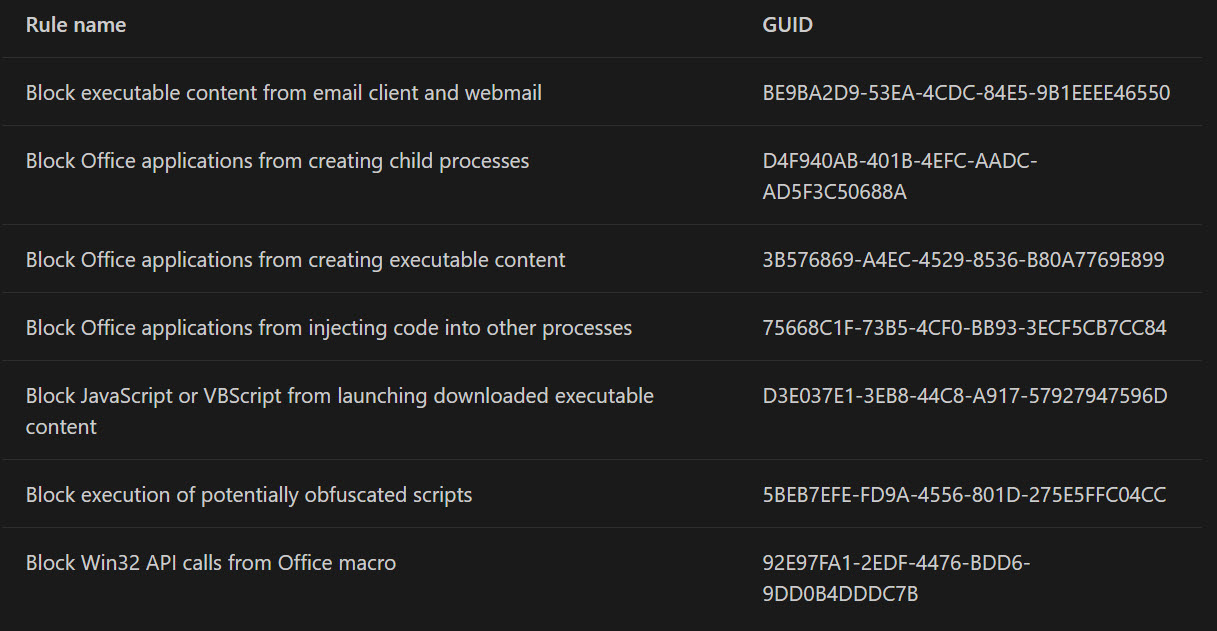
Task: Click the "injecting code into other processes" rule
Action: (328, 328)
